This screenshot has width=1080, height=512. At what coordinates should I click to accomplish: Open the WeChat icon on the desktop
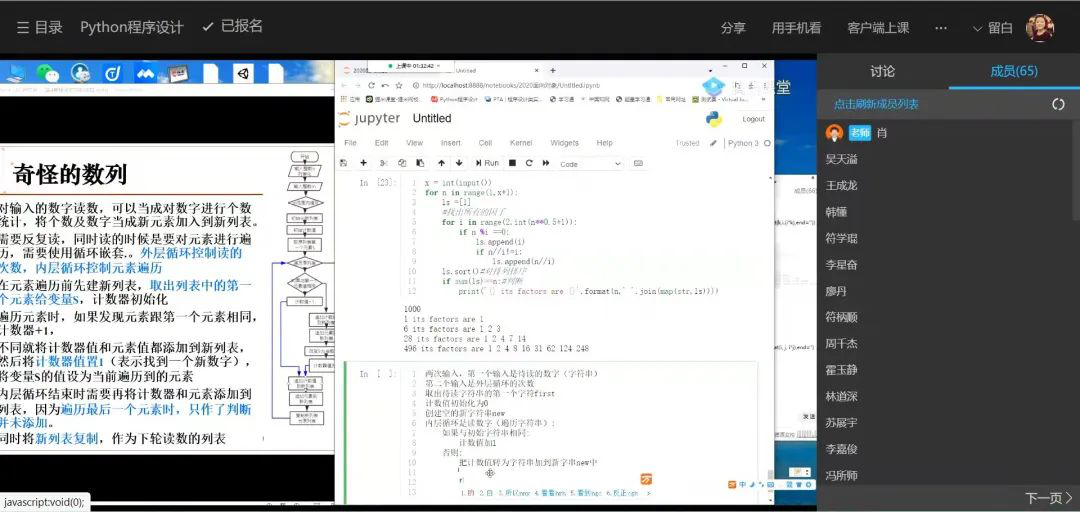(47, 73)
